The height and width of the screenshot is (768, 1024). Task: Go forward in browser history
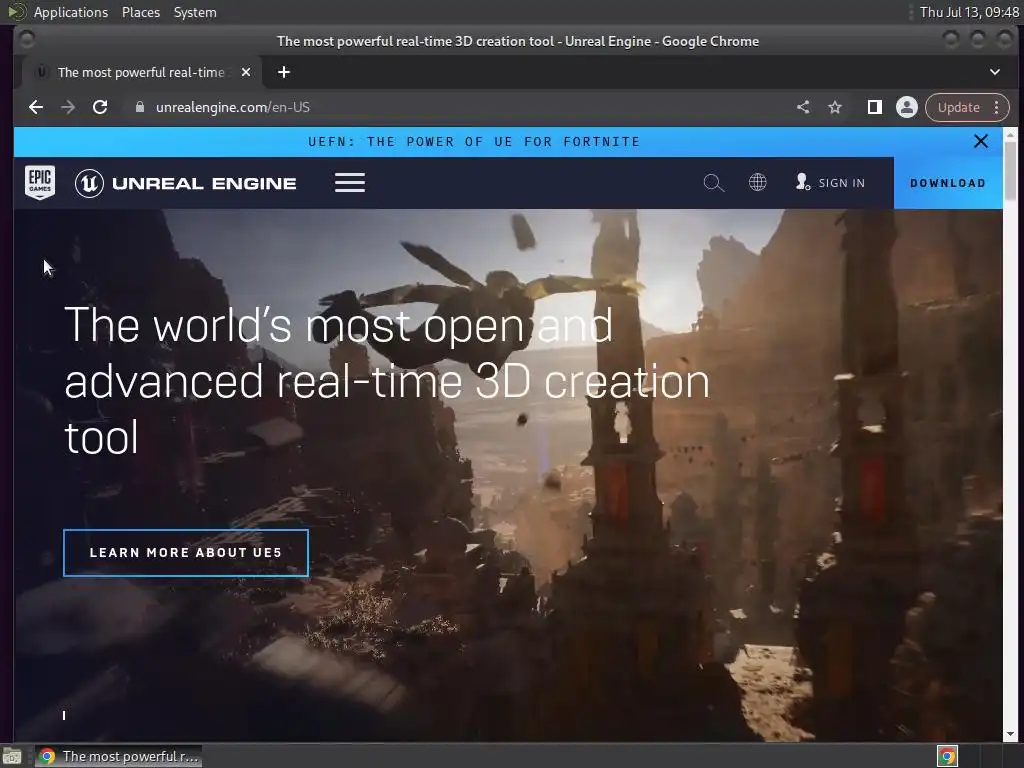pos(68,107)
